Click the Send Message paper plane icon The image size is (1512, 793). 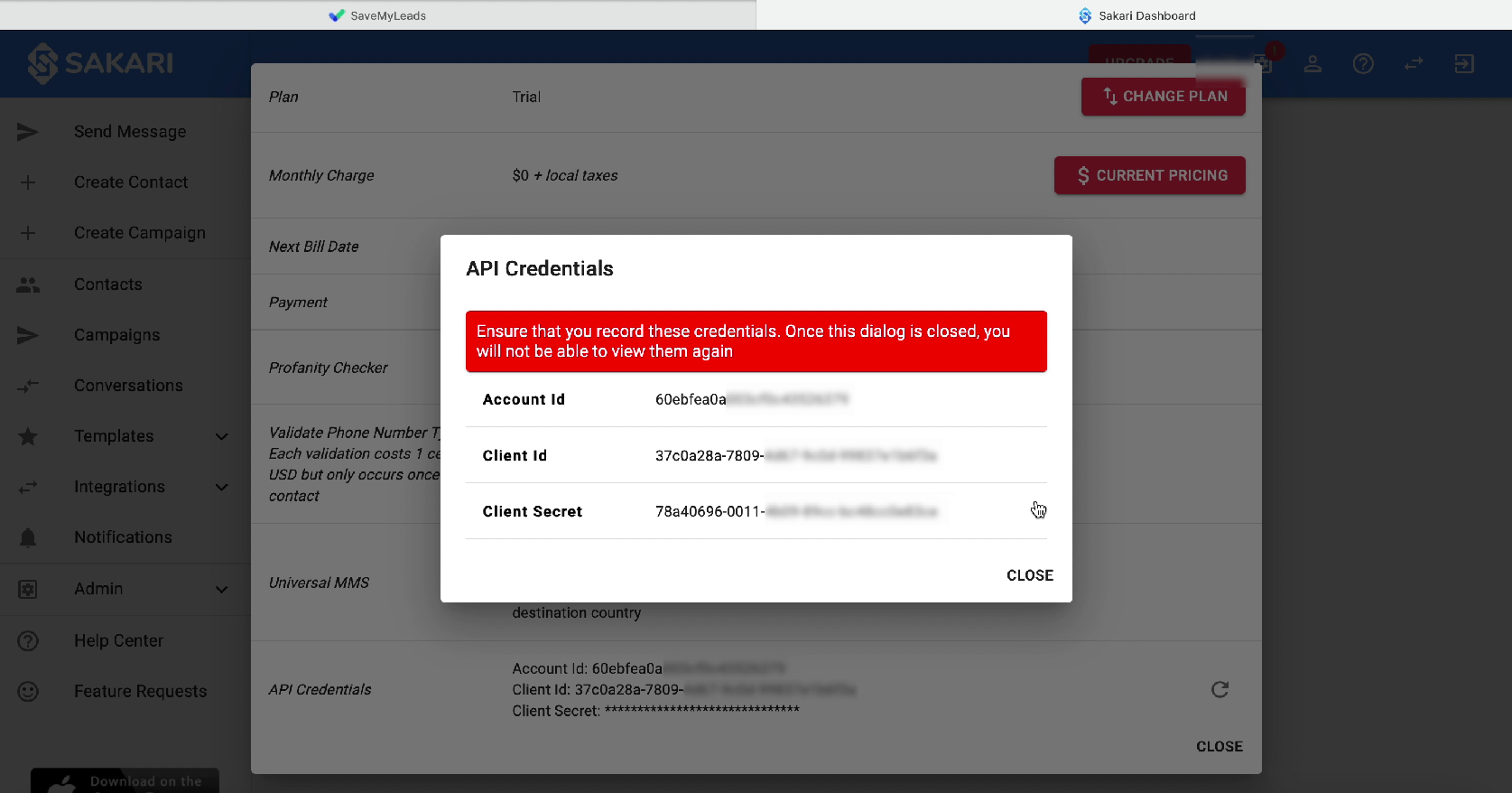click(28, 132)
